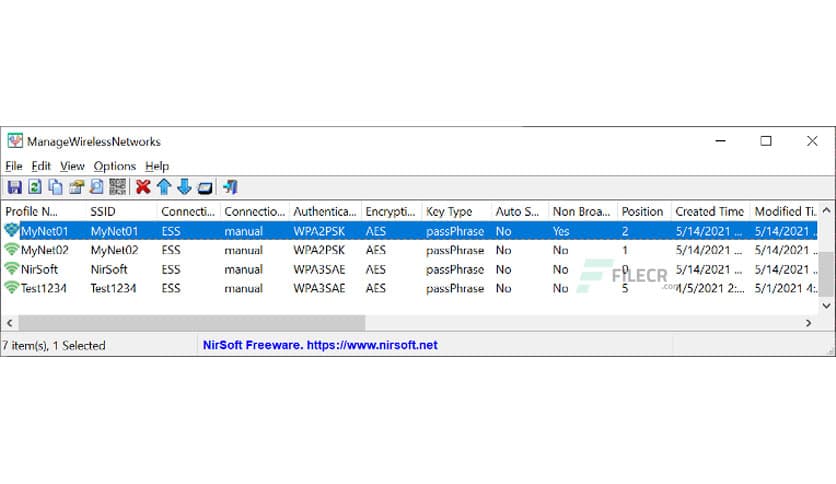This screenshot has height=484, width=836.
Task: Select the Test1234 profile name
Action: click(44, 288)
